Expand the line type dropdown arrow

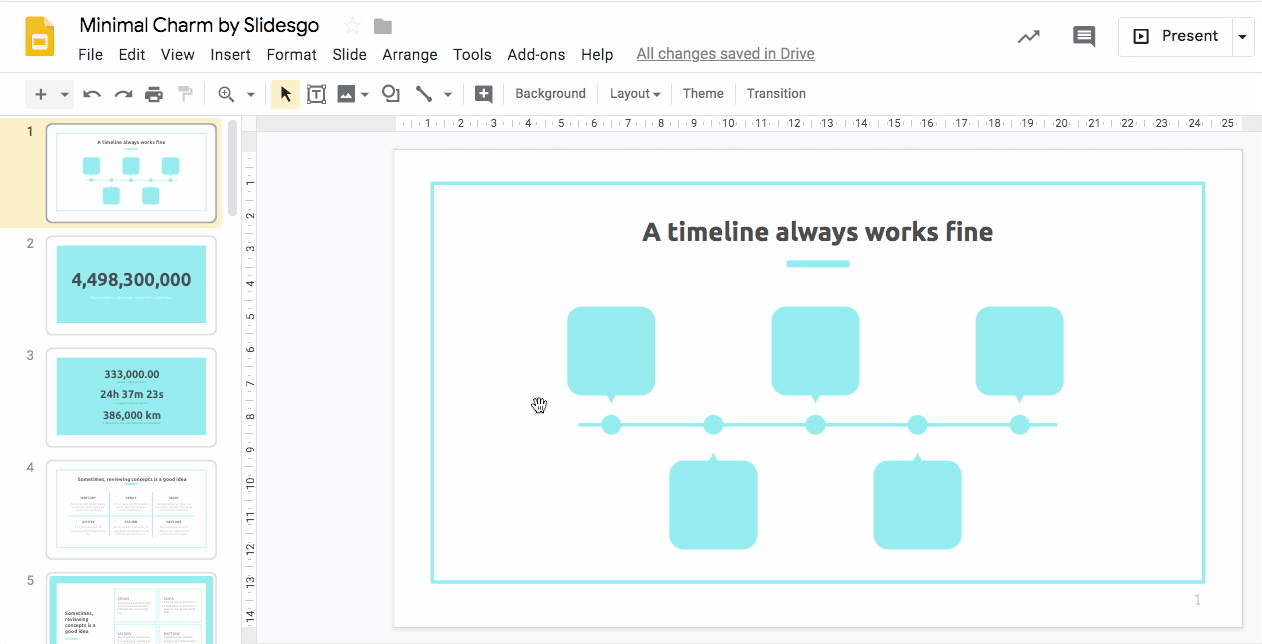(x=448, y=94)
